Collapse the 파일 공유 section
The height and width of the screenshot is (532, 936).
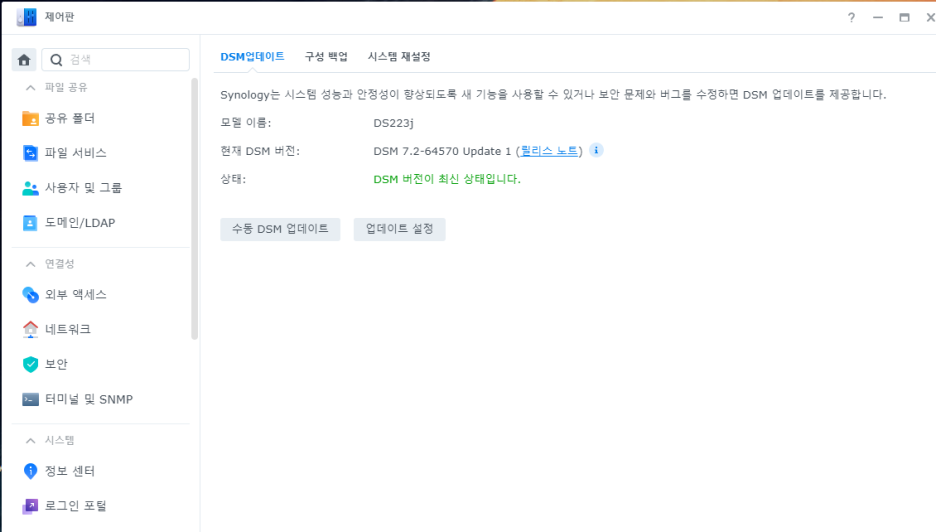(x=30, y=88)
